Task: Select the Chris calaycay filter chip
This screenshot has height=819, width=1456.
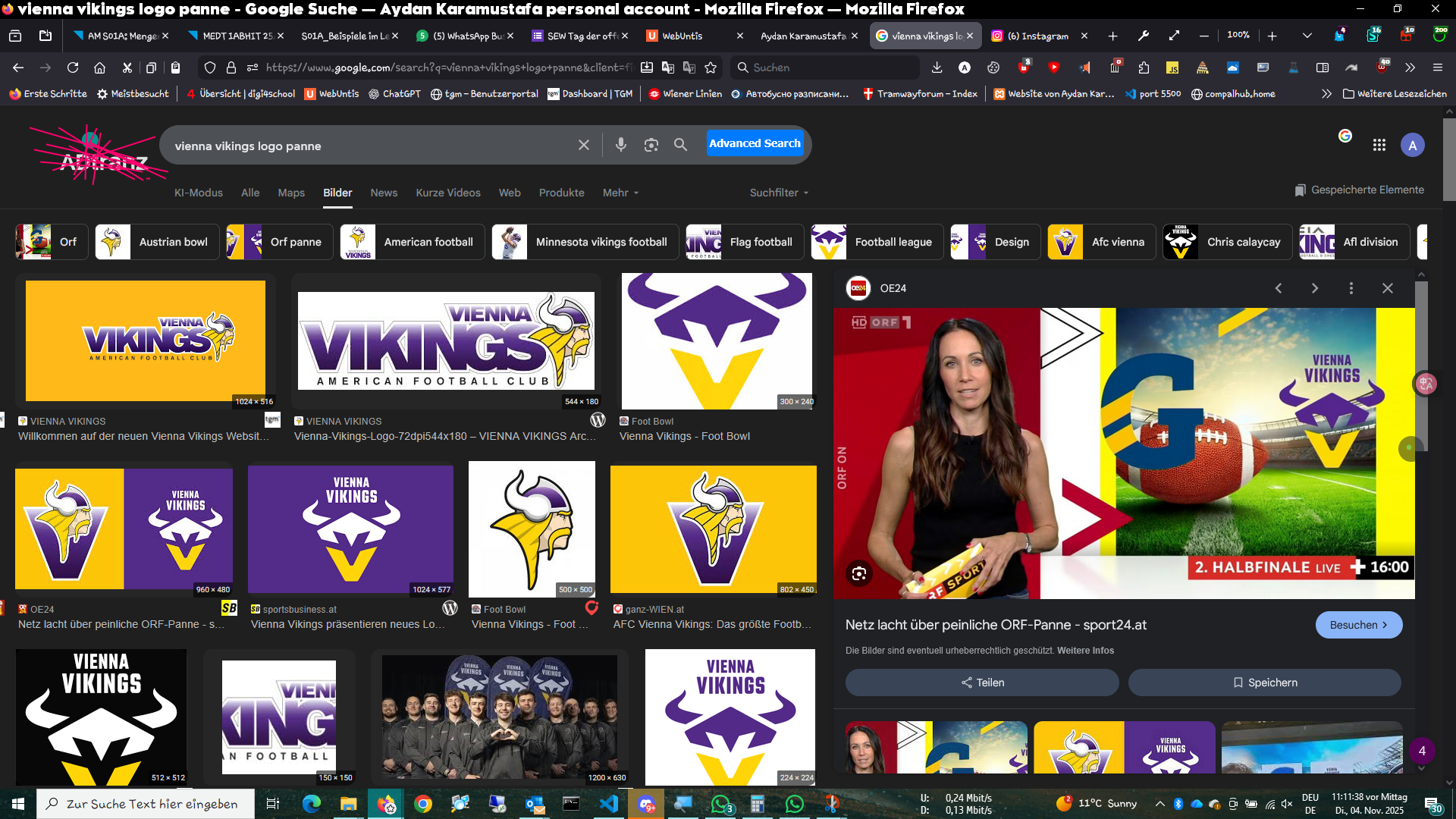Action: (1227, 242)
